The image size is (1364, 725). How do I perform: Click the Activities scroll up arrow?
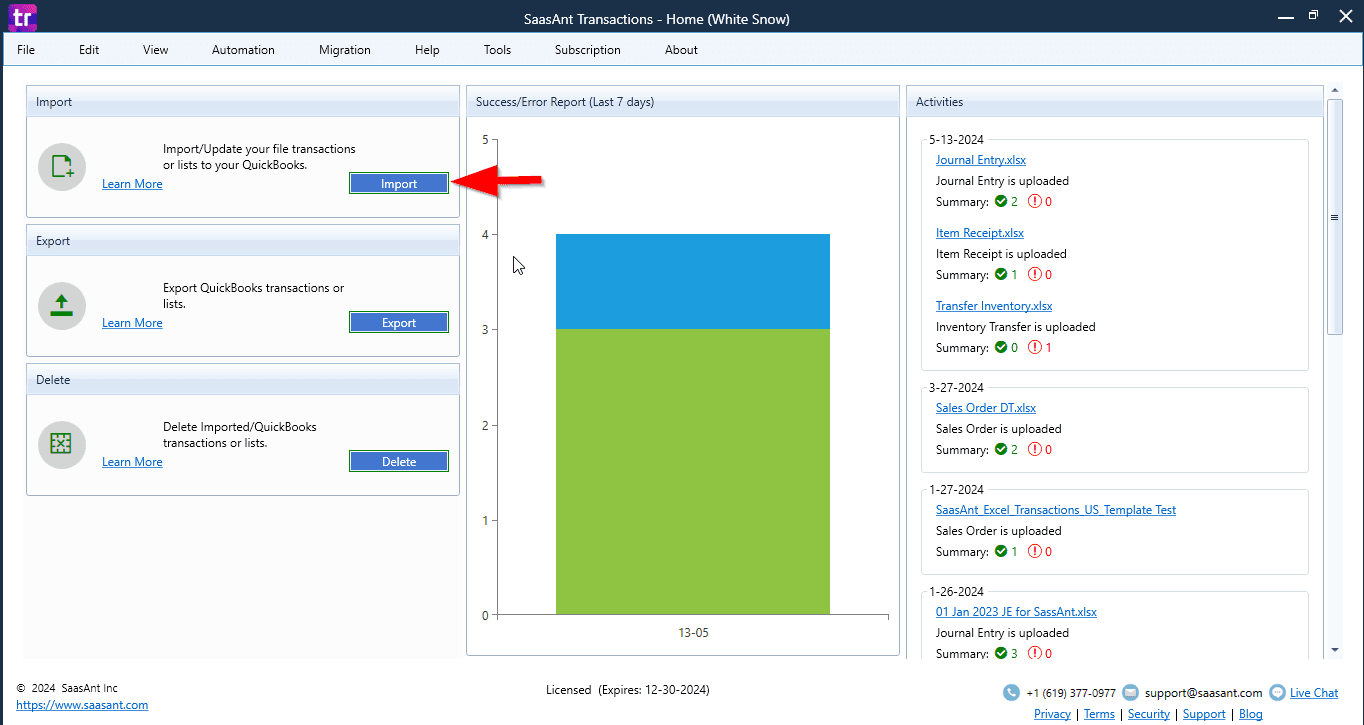(1334, 91)
